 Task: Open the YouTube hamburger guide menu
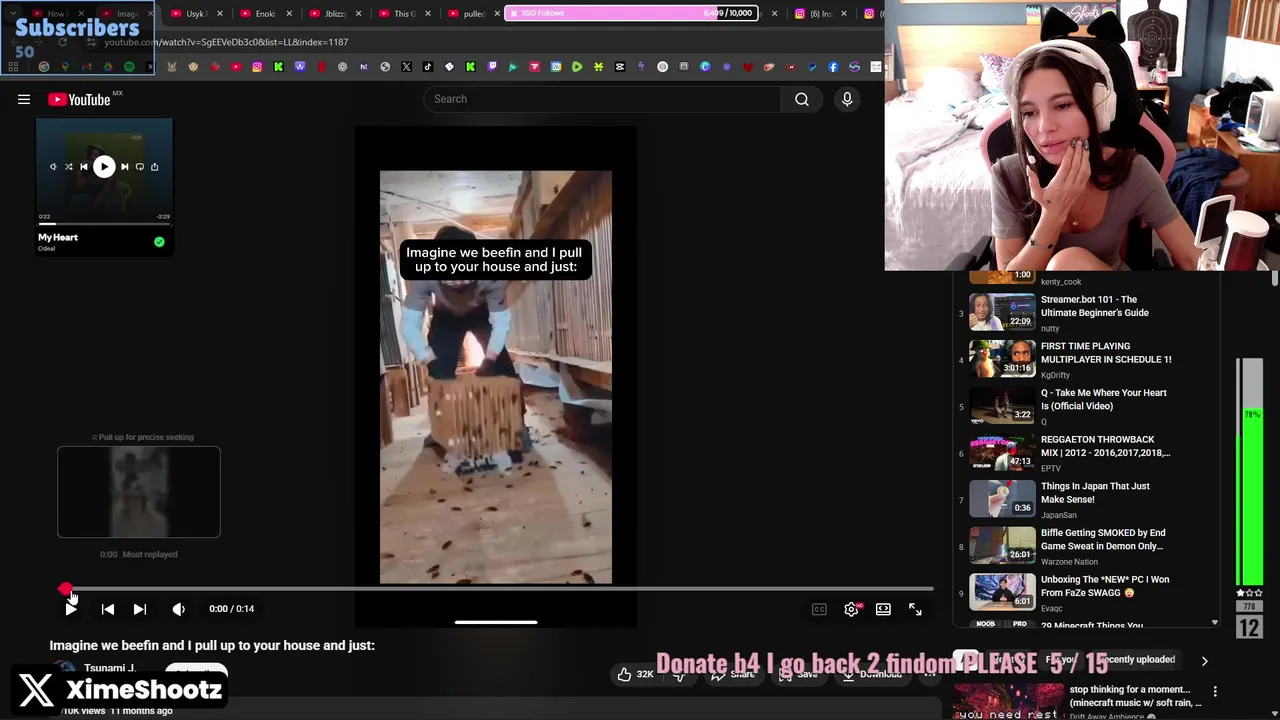click(x=24, y=99)
